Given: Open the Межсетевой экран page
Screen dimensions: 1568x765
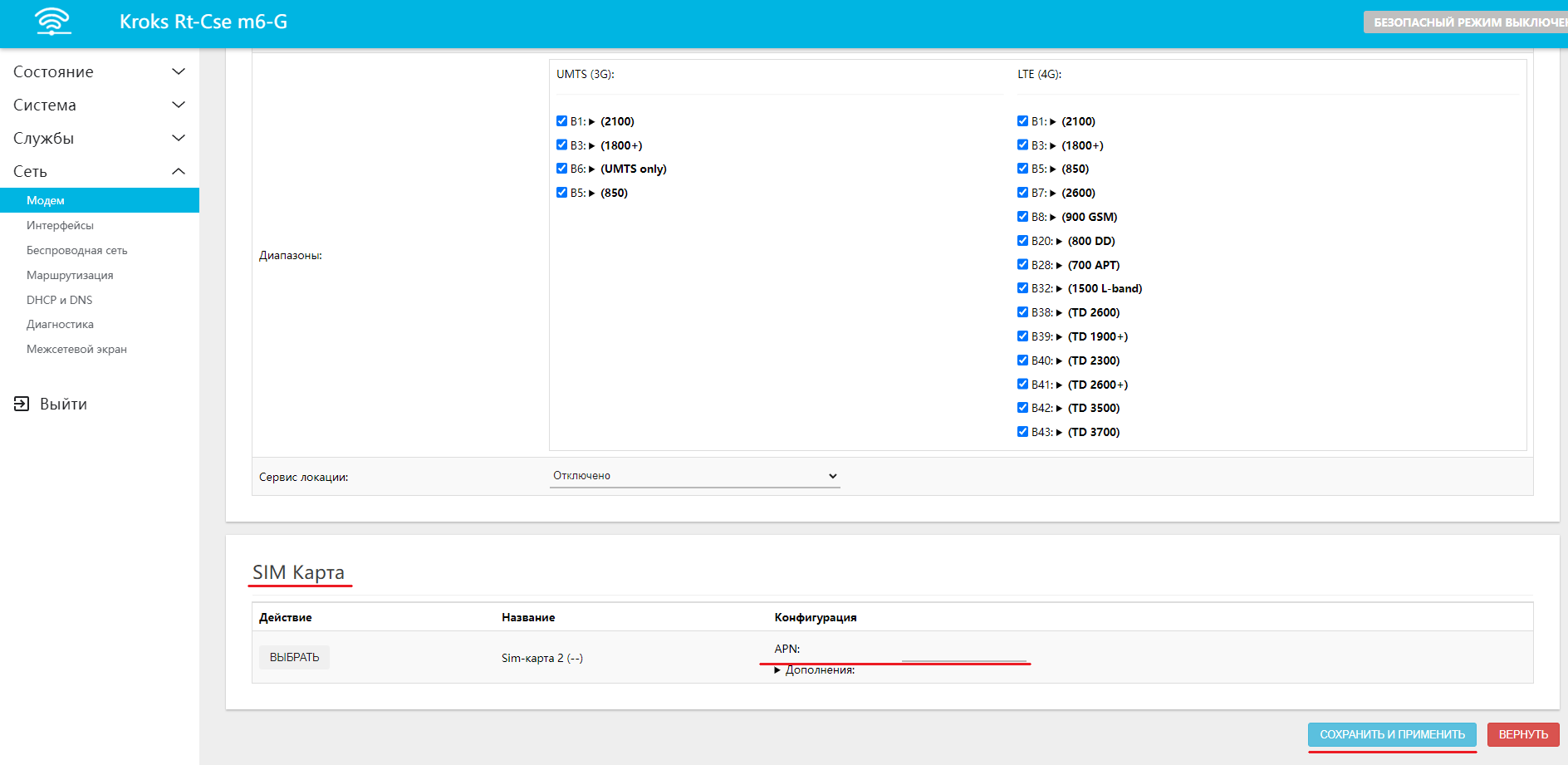Looking at the screenshot, I should click(76, 349).
